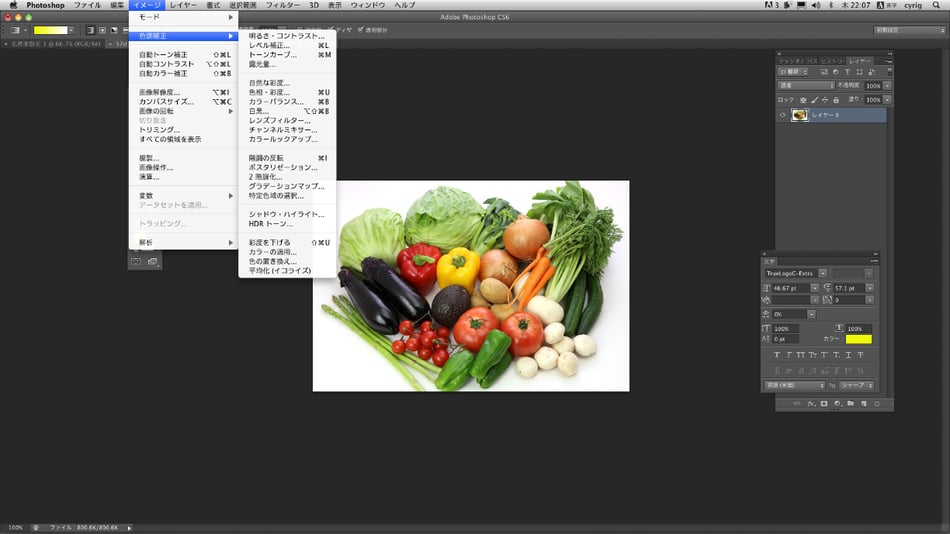Click the yellow text color swatch

tap(858, 340)
